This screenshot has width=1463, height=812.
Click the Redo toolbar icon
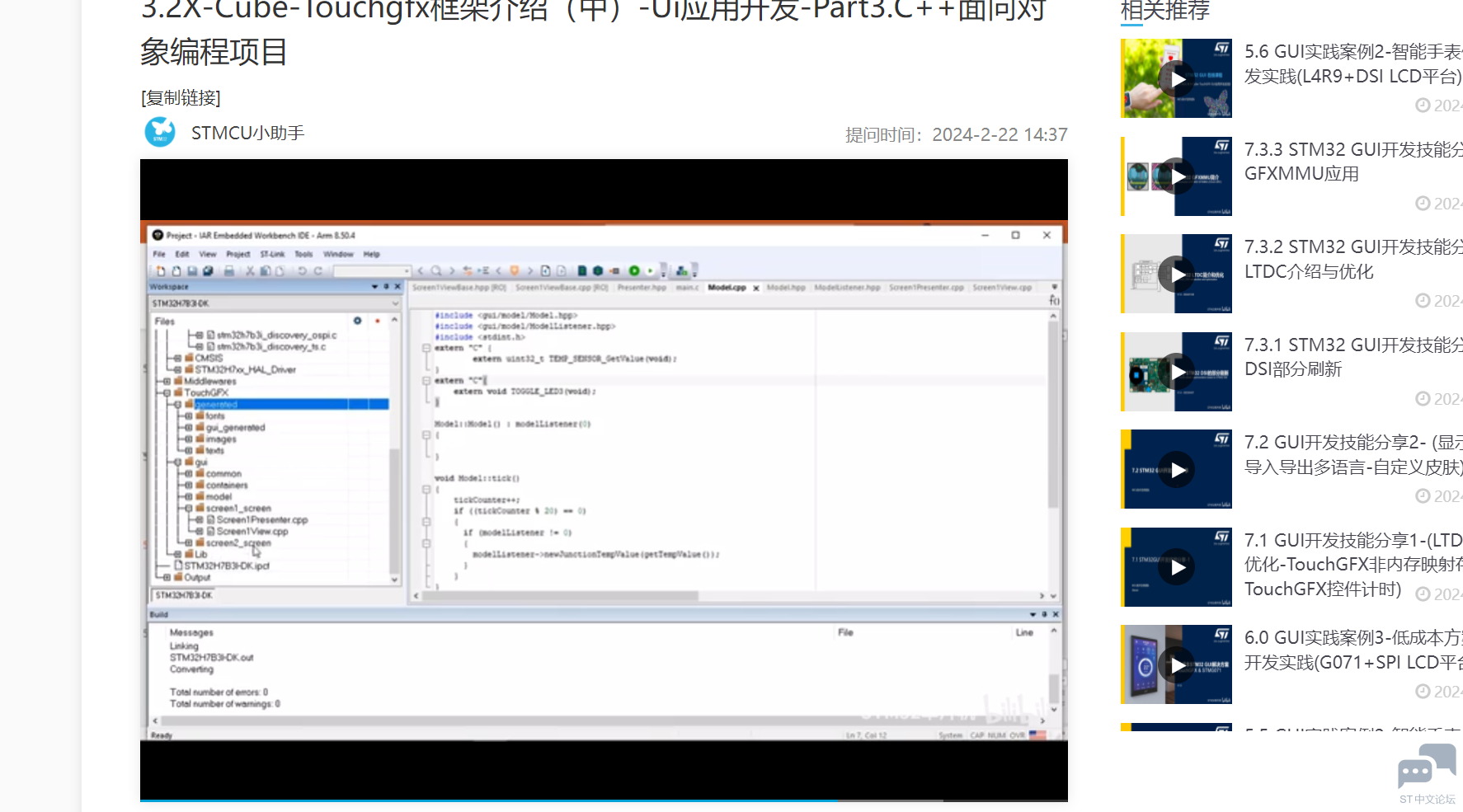tap(318, 270)
